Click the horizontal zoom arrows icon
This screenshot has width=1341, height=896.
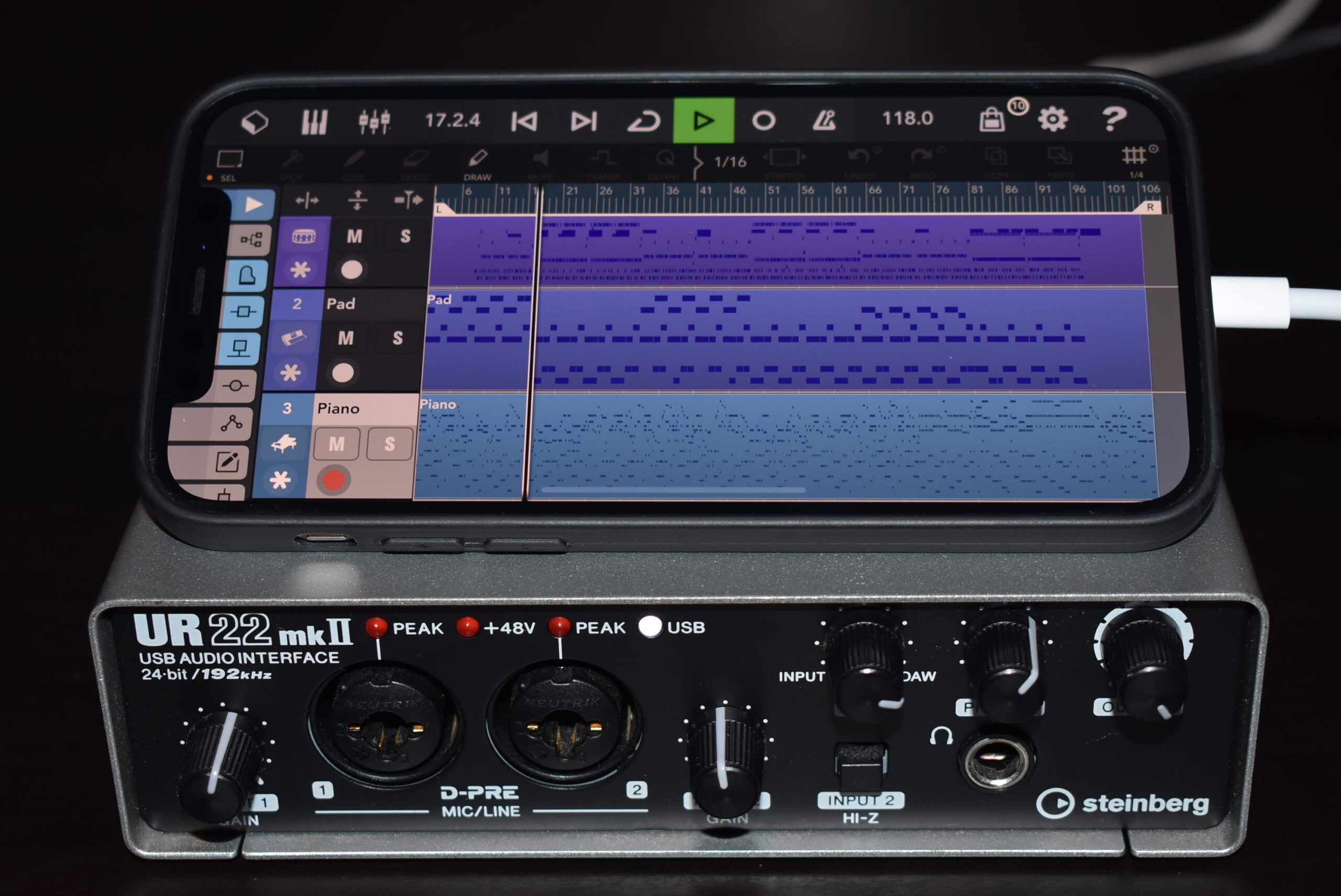coord(307,201)
